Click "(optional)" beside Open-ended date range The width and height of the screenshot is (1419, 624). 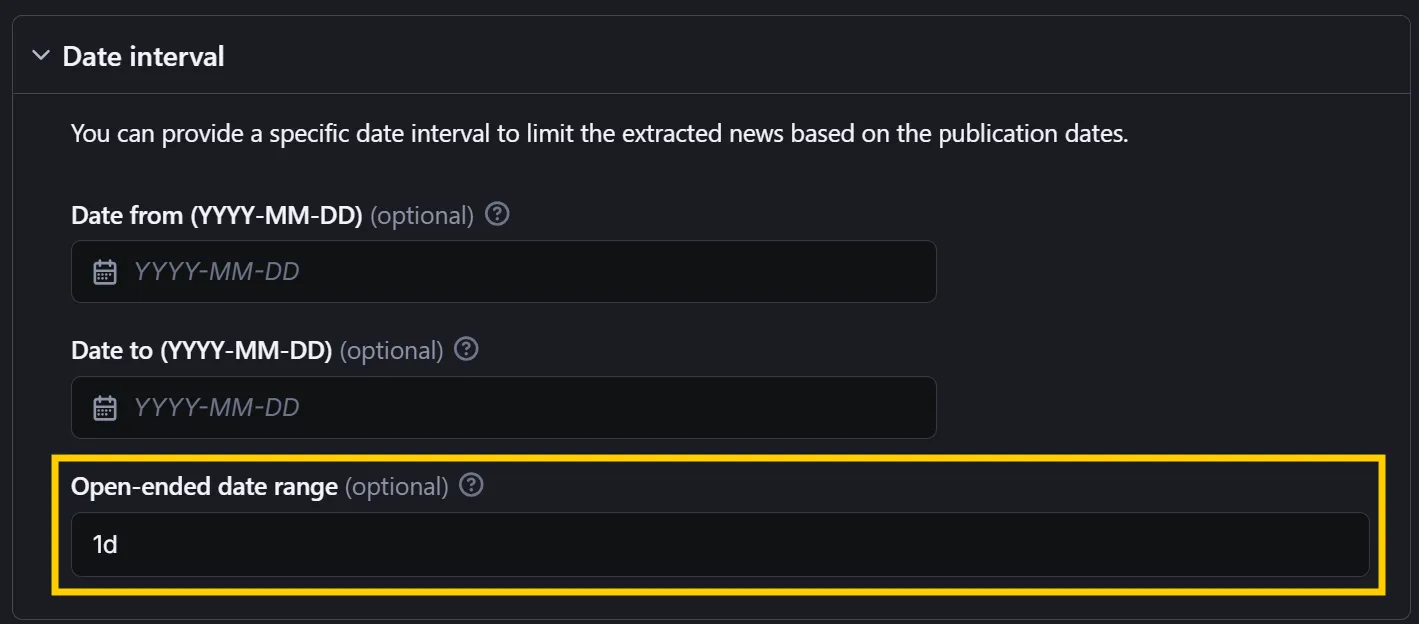[396, 487]
